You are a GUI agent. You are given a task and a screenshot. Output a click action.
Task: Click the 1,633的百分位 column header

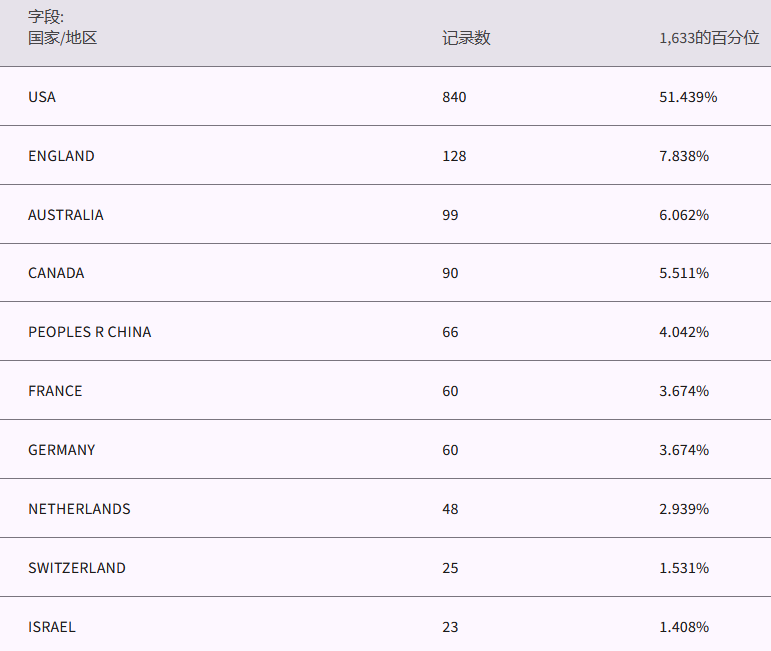point(709,38)
